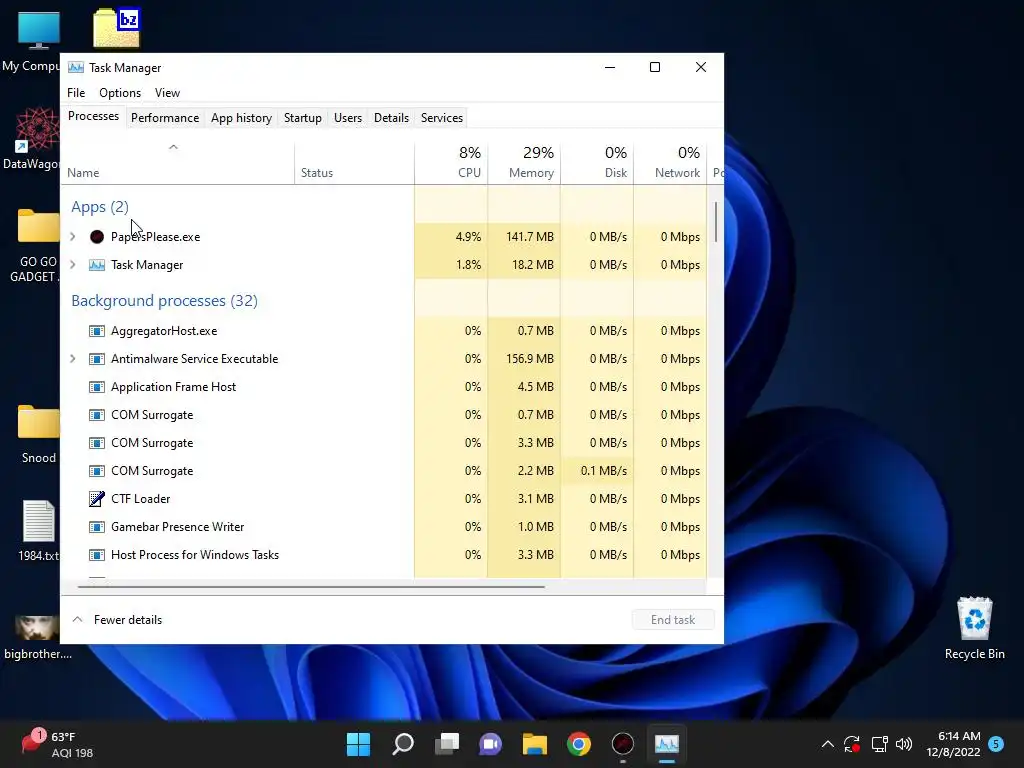Expand Antimalware Service Executable group
This screenshot has height=768, width=1024.
[73, 359]
